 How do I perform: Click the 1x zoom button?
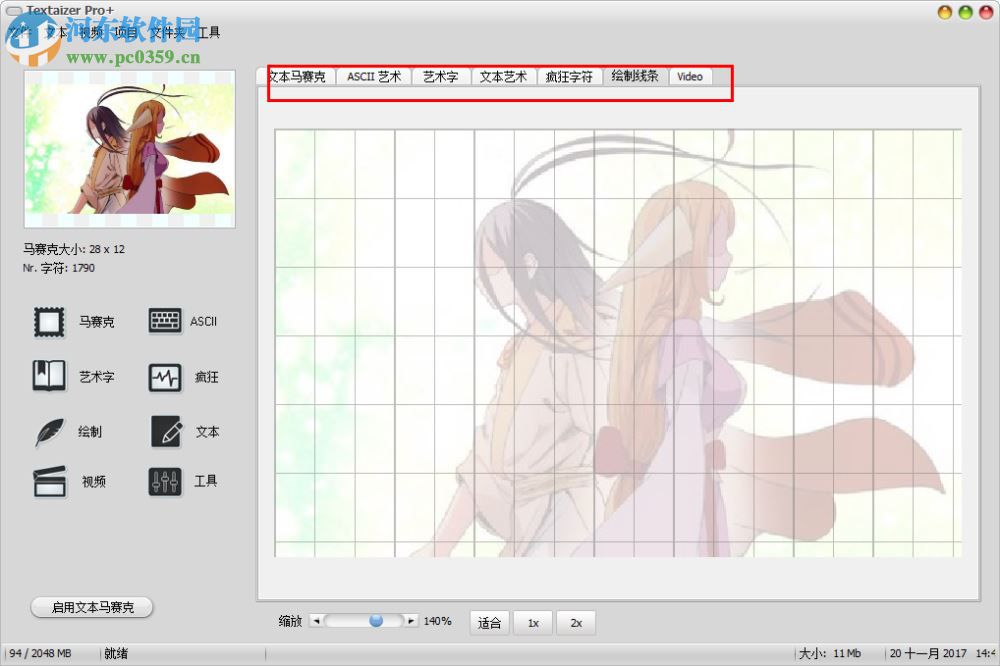click(532, 622)
